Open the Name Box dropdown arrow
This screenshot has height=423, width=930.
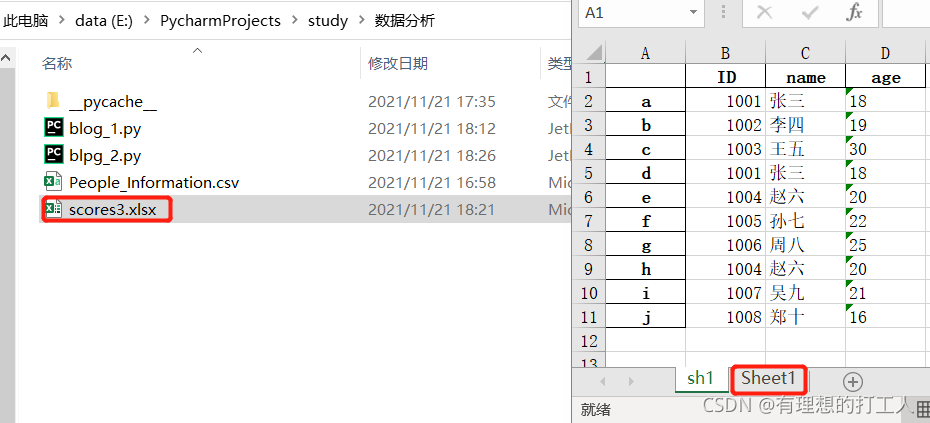[693, 12]
